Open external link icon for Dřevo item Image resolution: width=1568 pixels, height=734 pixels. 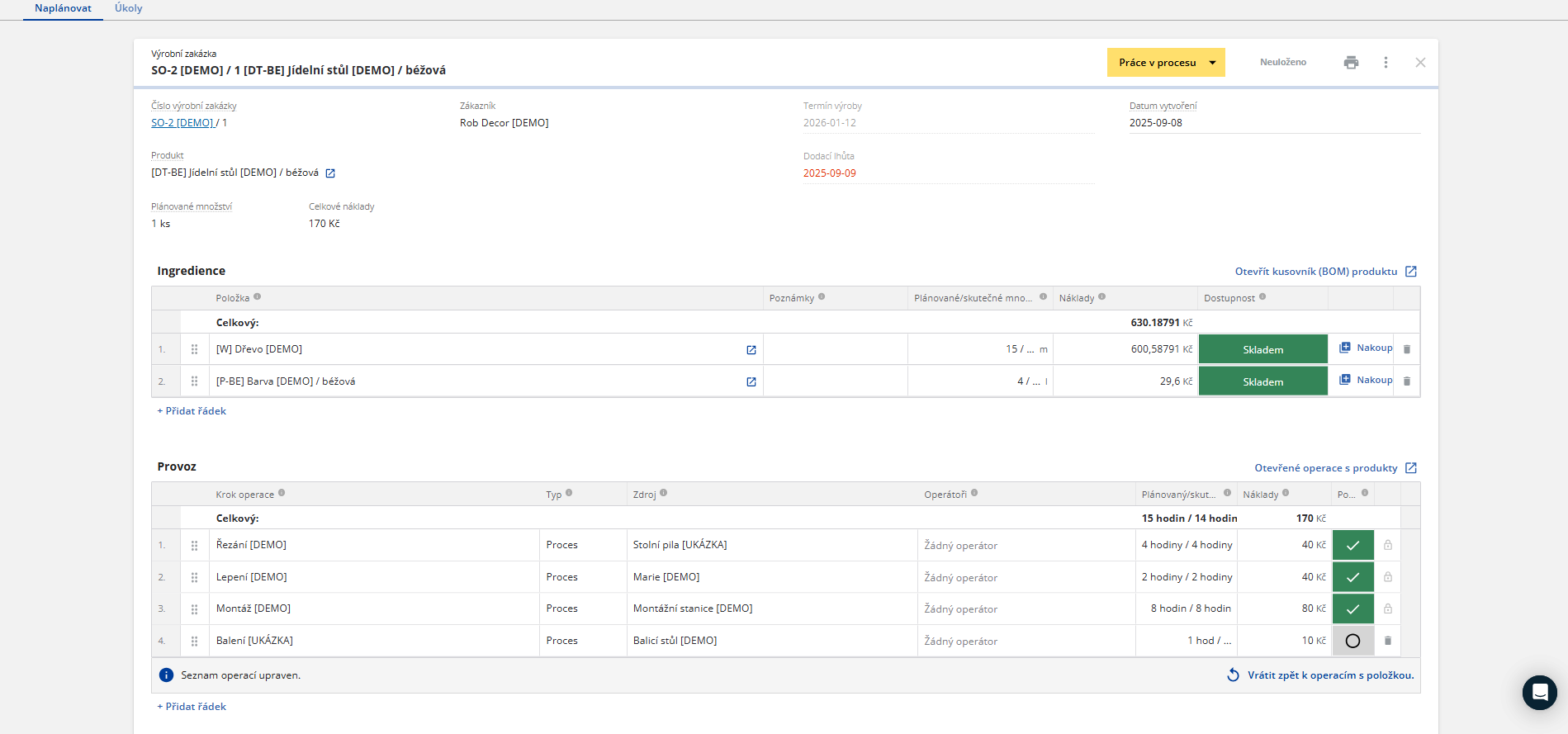(751, 350)
